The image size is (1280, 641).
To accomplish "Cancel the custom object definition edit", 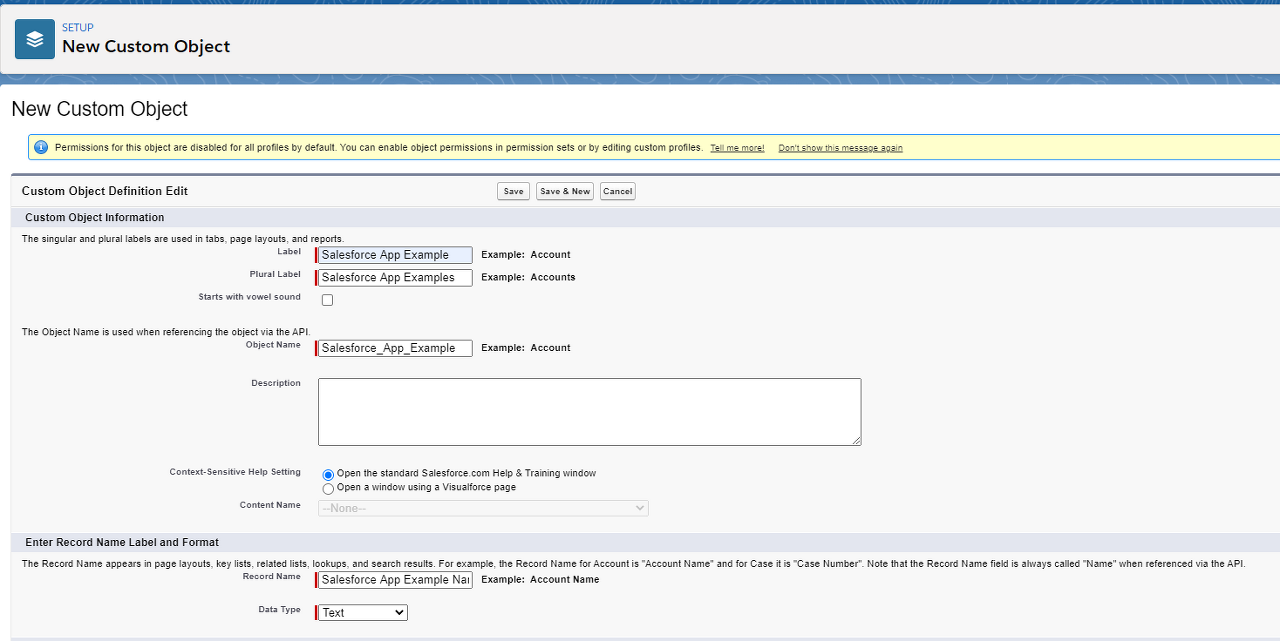I will click(x=618, y=191).
